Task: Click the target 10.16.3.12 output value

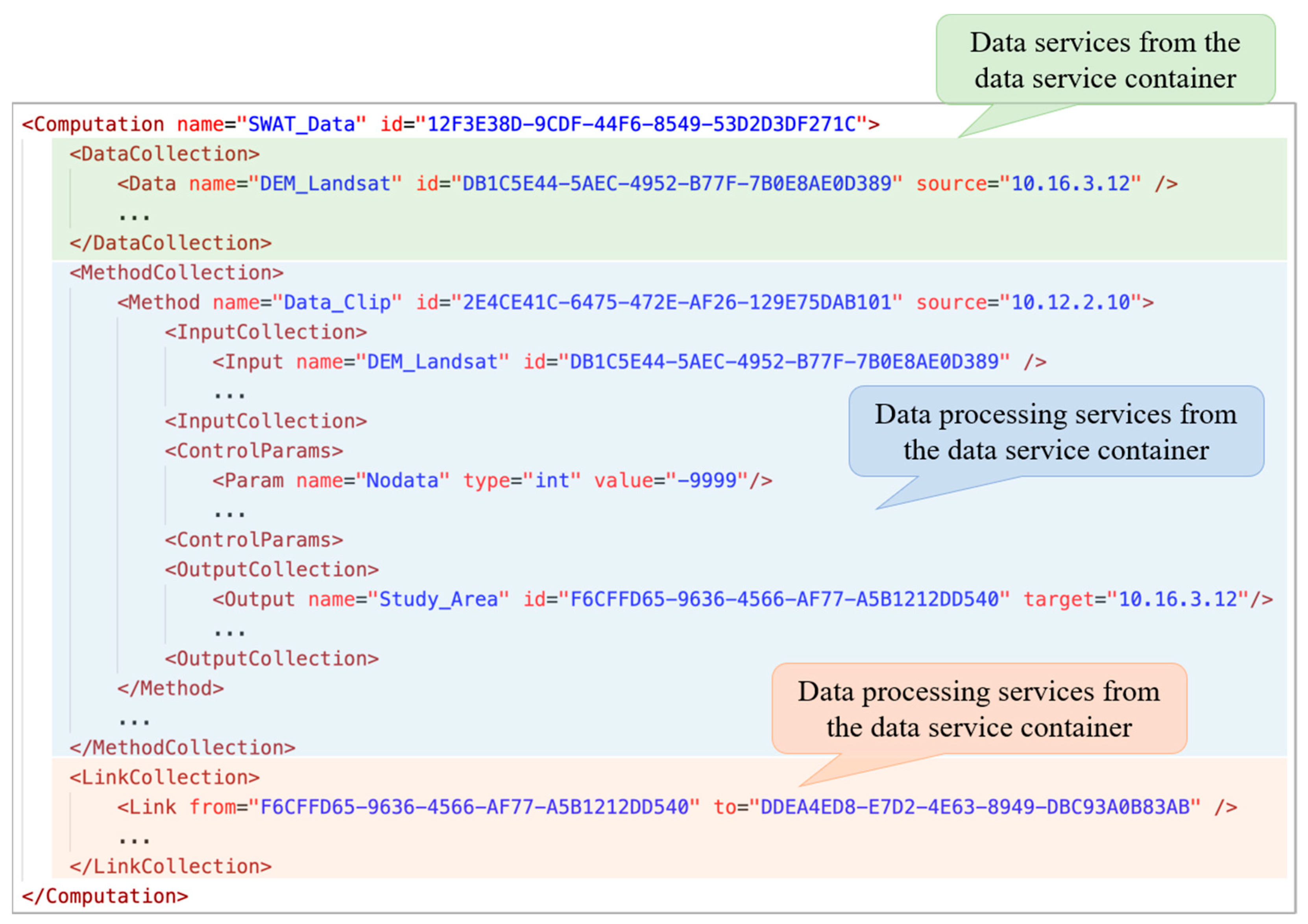Action: [x=1177, y=599]
